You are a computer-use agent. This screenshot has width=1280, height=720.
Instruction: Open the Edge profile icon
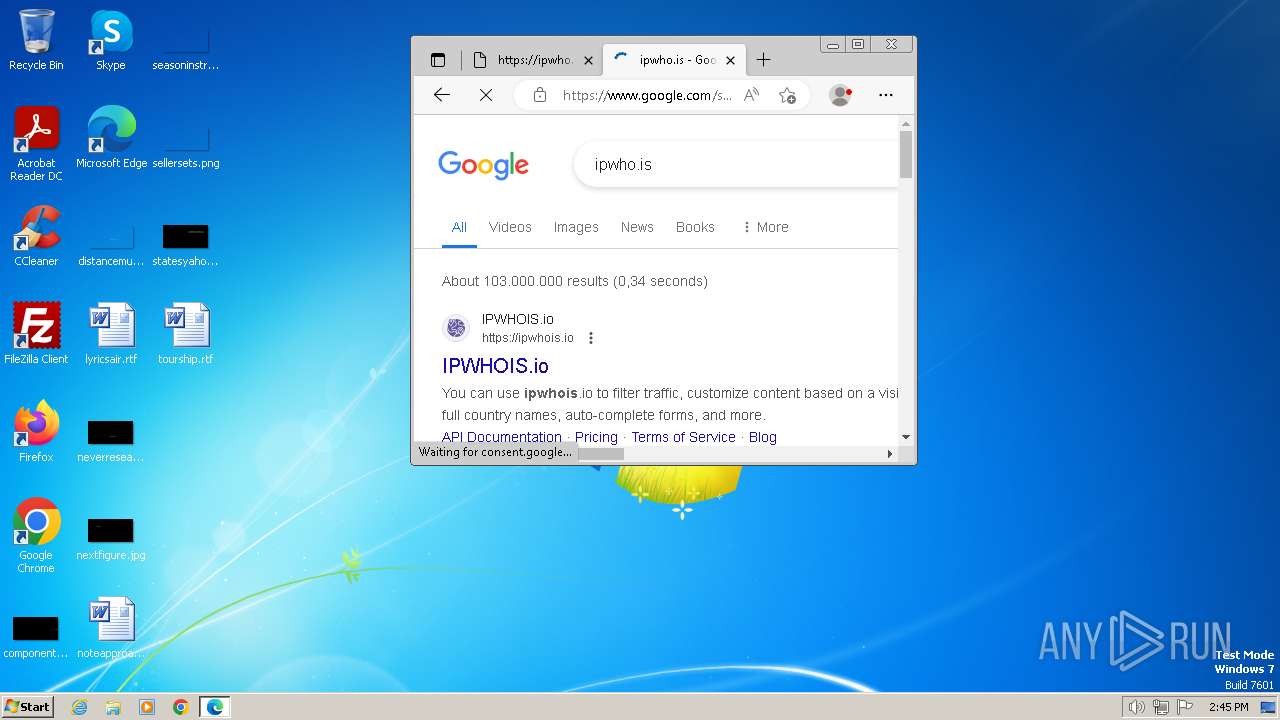point(841,95)
